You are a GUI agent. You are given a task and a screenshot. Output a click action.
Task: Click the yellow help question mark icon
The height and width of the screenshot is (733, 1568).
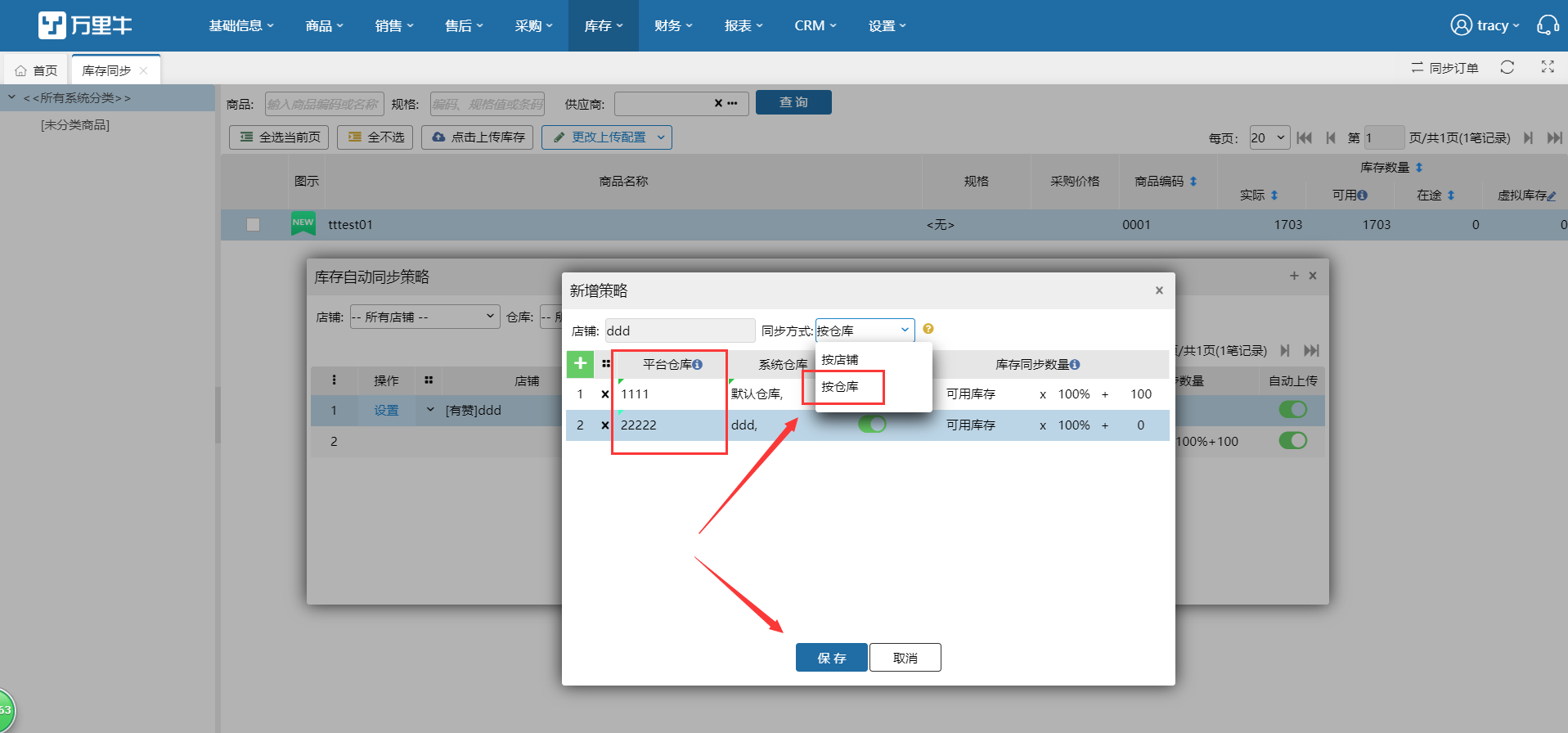(x=928, y=329)
